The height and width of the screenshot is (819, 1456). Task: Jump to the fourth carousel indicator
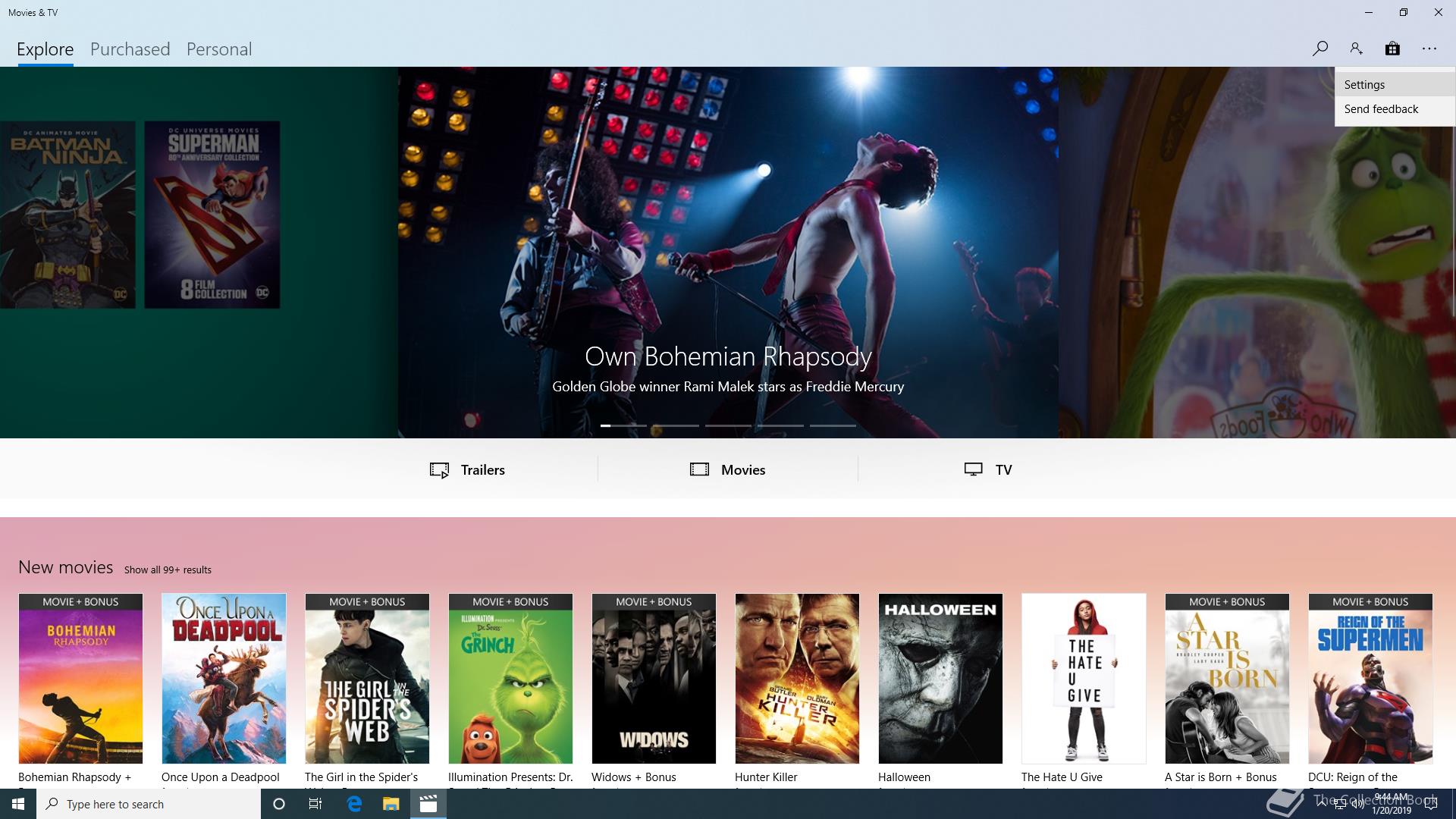[780, 425]
